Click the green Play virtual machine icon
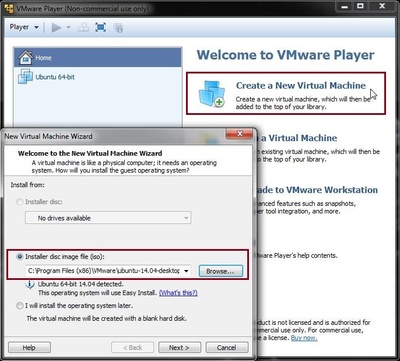The width and height of the screenshot is (400, 361). [x=56, y=27]
